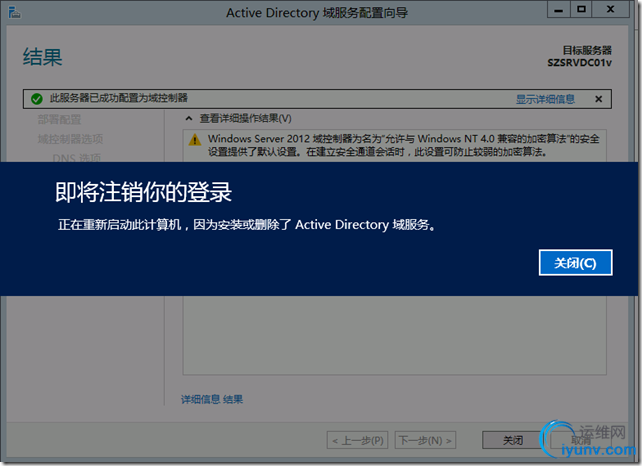
Task: Click the 上一步(P) button
Action: (357, 441)
